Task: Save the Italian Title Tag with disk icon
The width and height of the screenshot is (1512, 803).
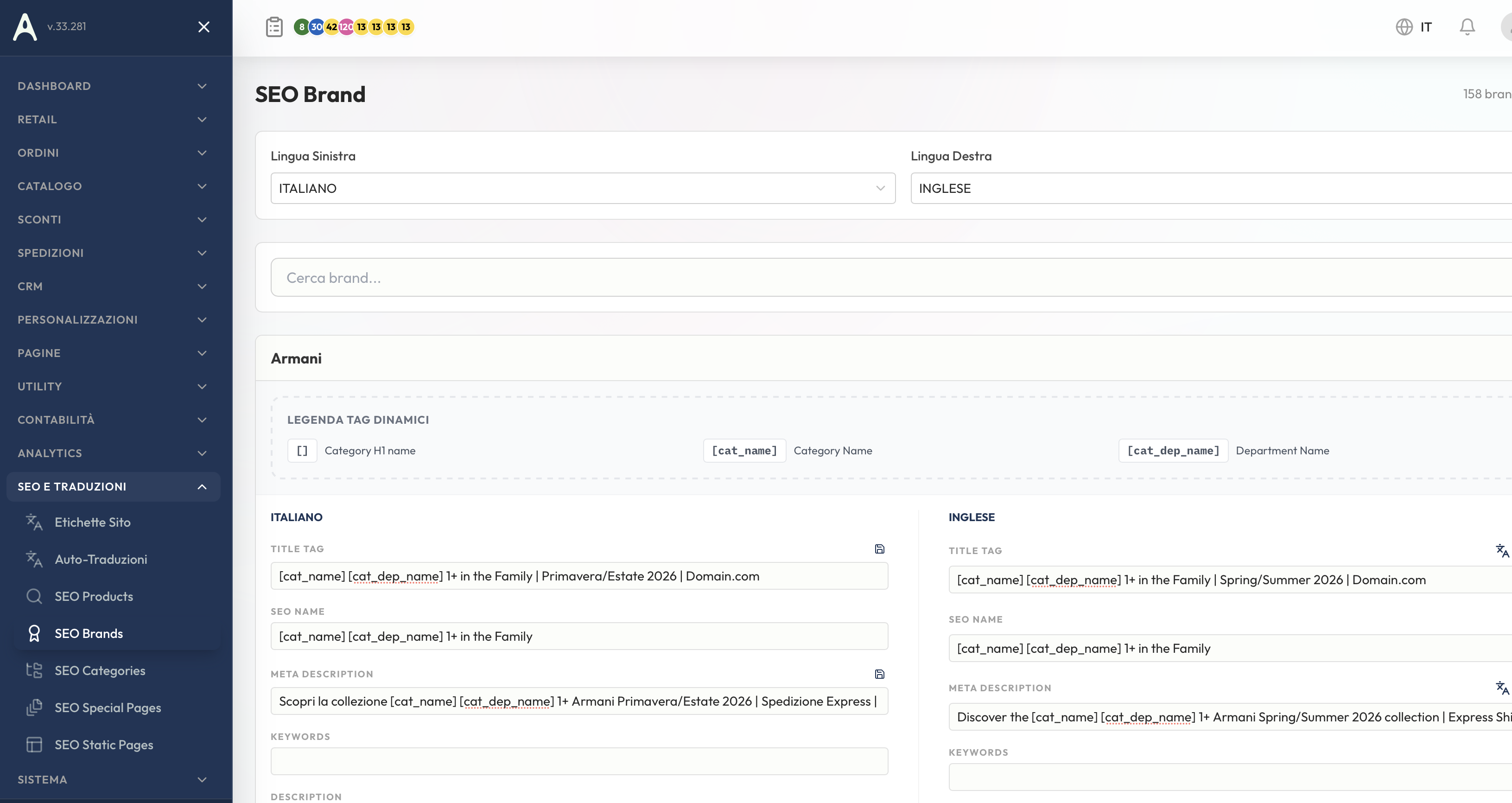Action: click(x=879, y=549)
